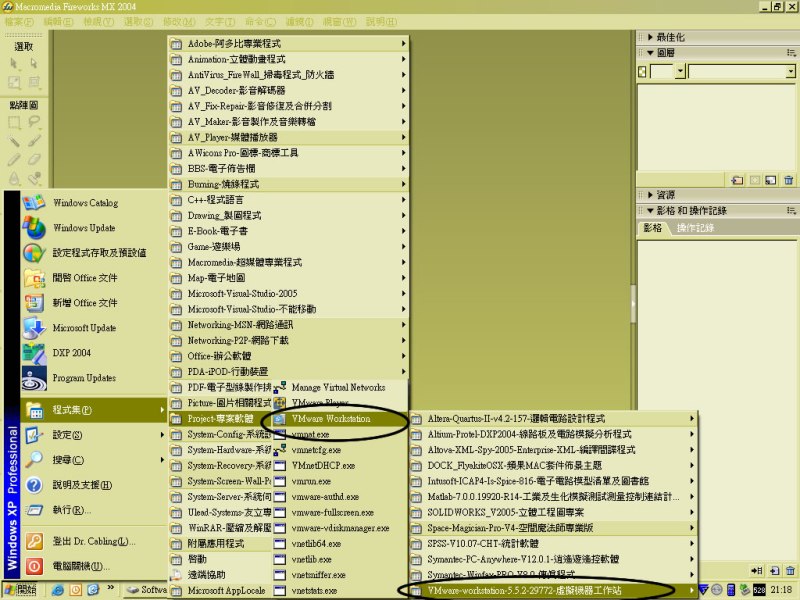Screen dimensions: 800x600
Task: Open Networking-P2P folder
Action: click(288, 341)
